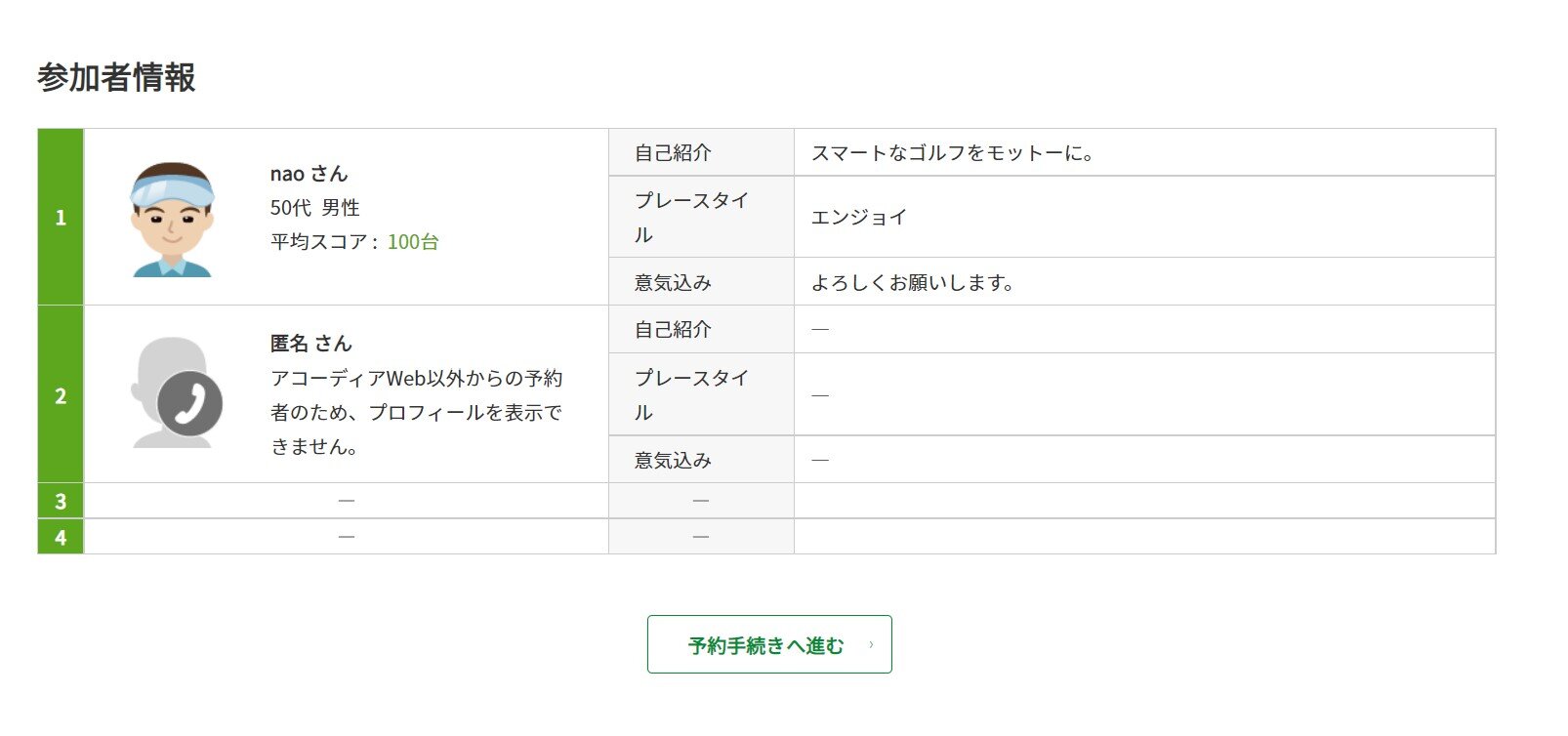1568x736 pixels.
Task: Select the empty slot number 3 cell
Action: pyautogui.click(x=61, y=501)
